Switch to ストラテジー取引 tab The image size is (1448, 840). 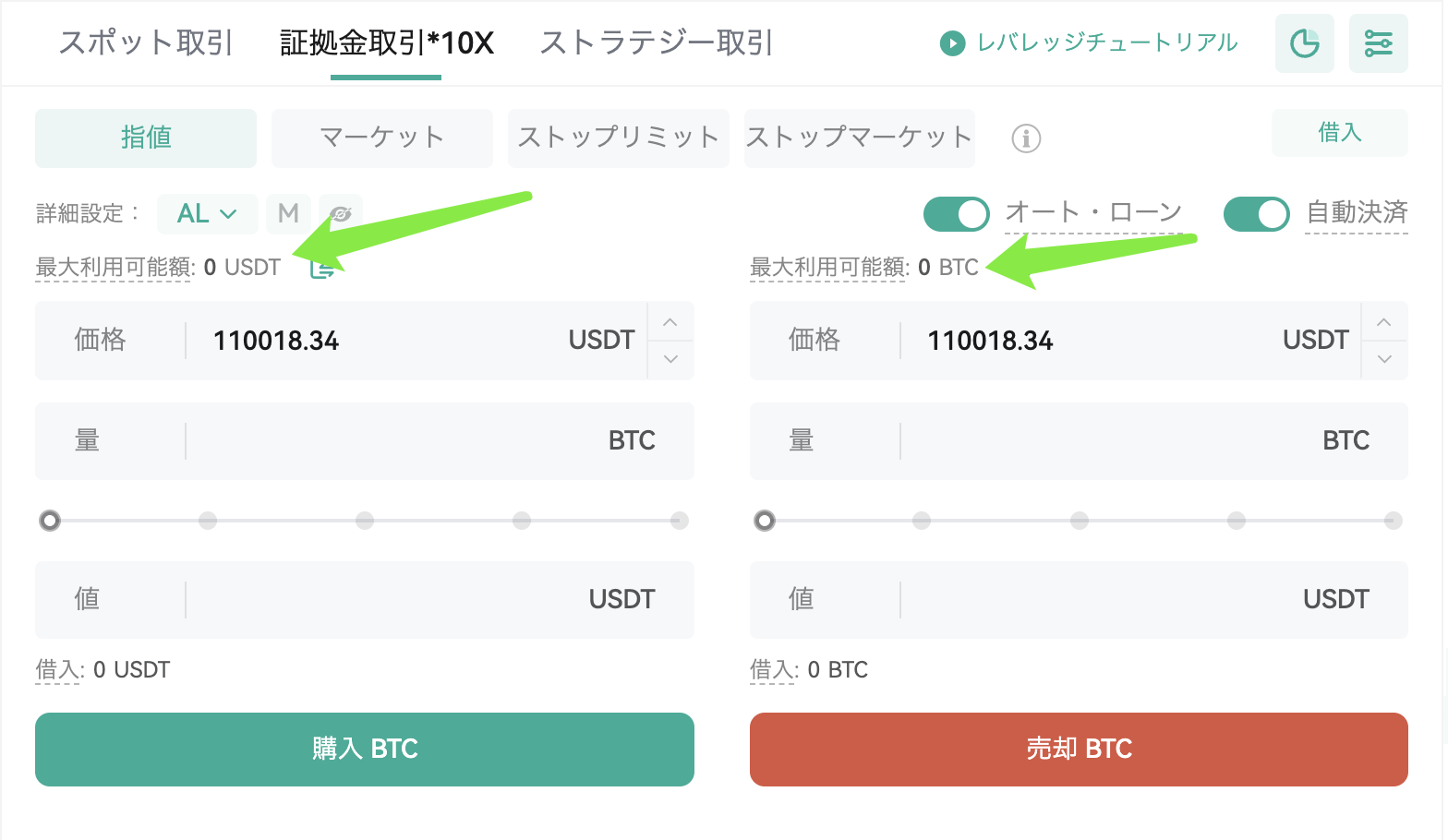pos(657,42)
